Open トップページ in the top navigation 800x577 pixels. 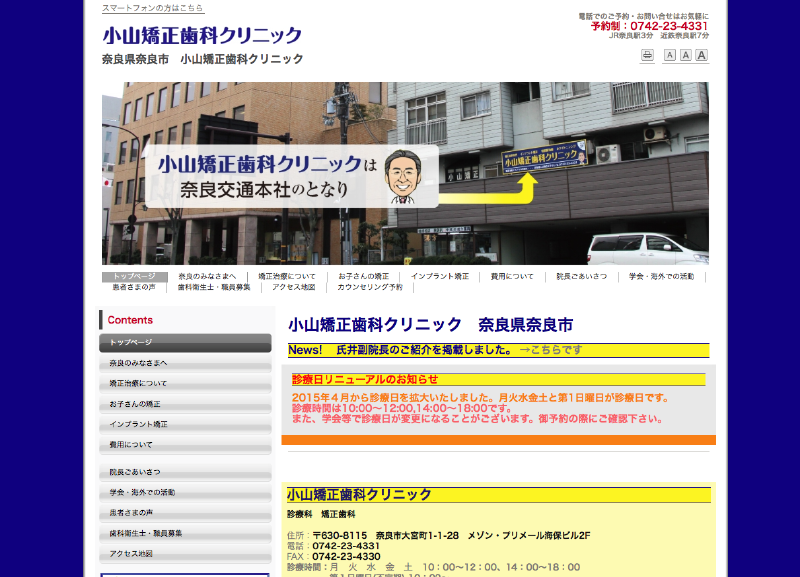tap(135, 277)
